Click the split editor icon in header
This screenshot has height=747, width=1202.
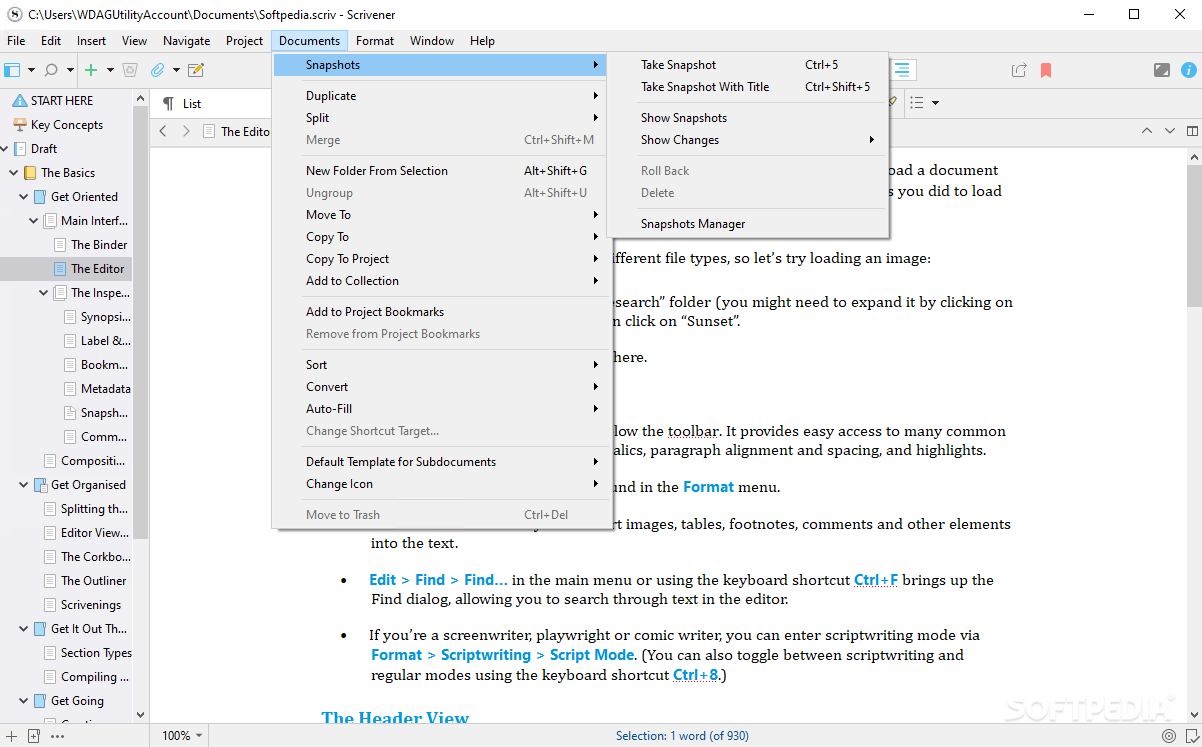click(x=1192, y=131)
